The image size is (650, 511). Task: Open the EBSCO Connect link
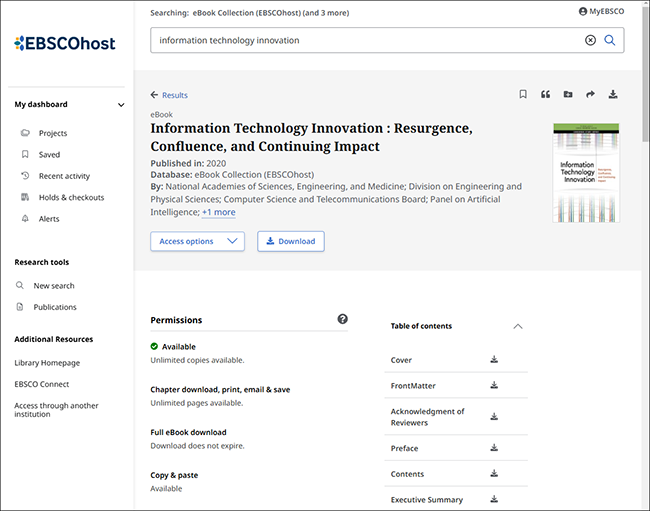click(42, 384)
